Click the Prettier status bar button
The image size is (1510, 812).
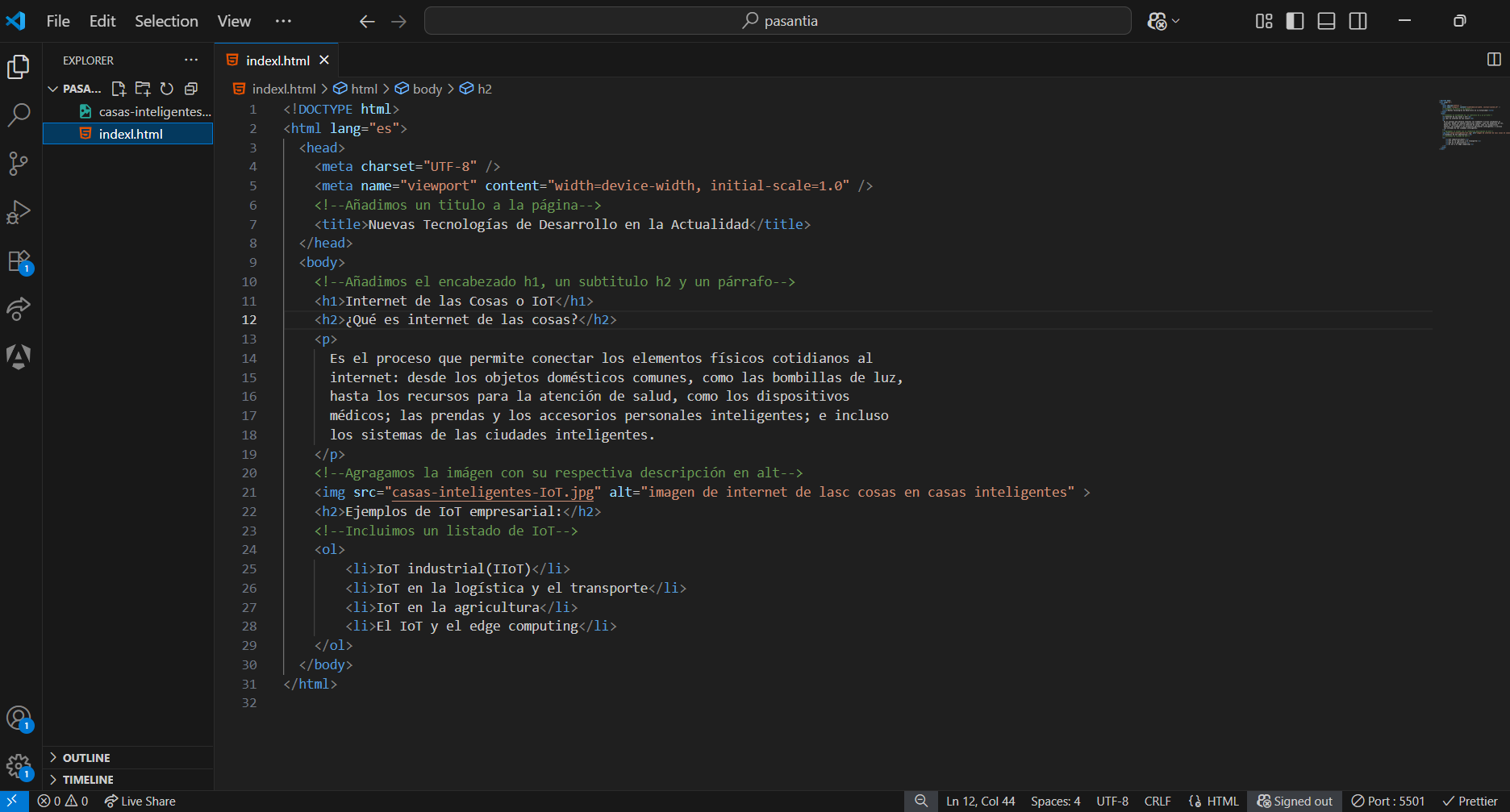(x=1470, y=801)
